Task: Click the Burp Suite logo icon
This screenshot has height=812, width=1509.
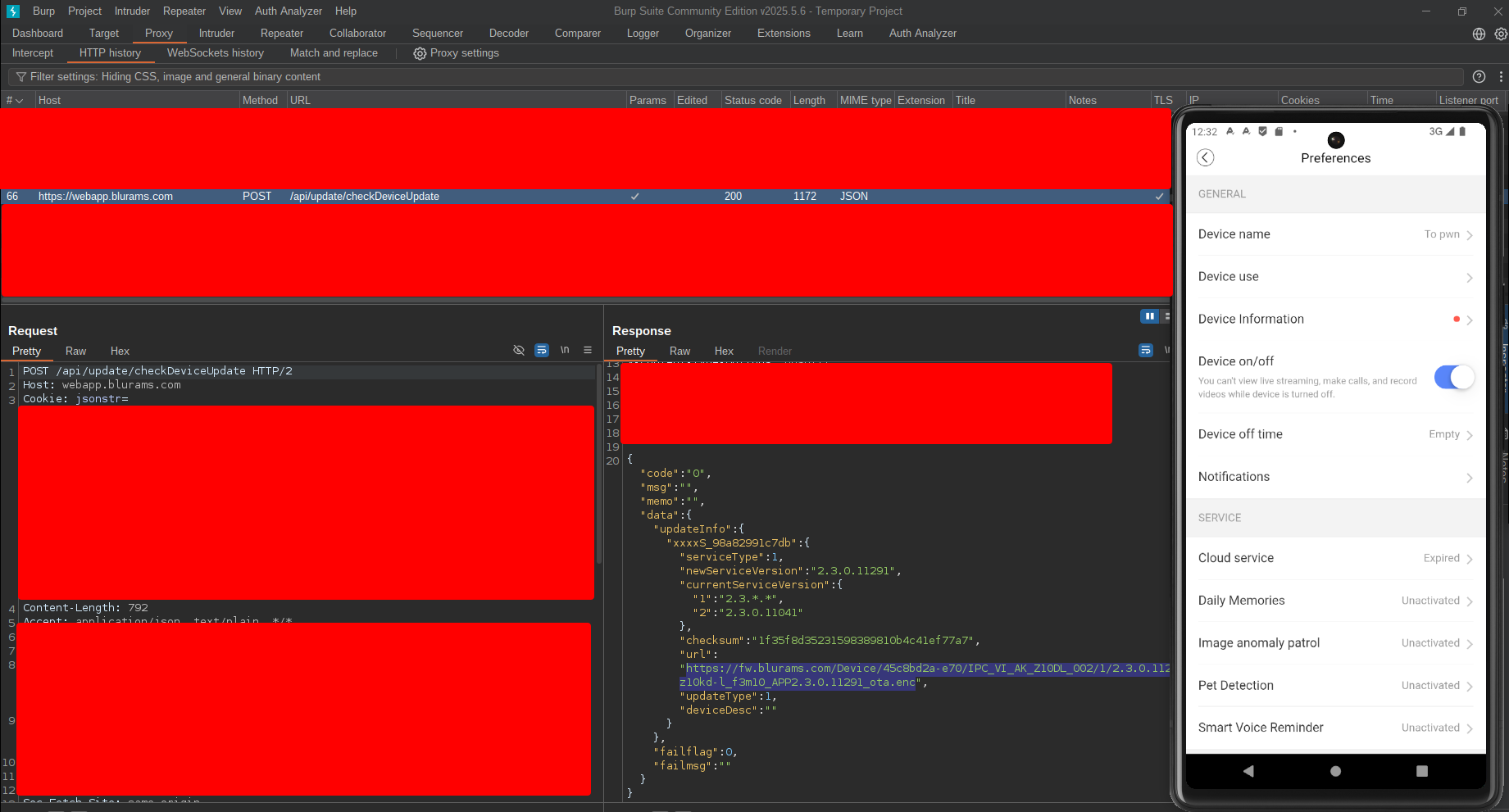Action: [x=12, y=11]
